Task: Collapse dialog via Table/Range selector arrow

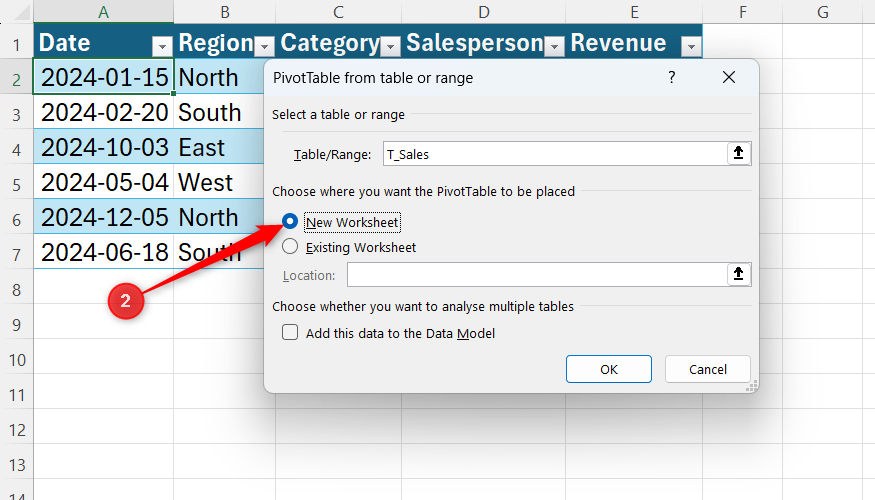Action: pos(738,153)
